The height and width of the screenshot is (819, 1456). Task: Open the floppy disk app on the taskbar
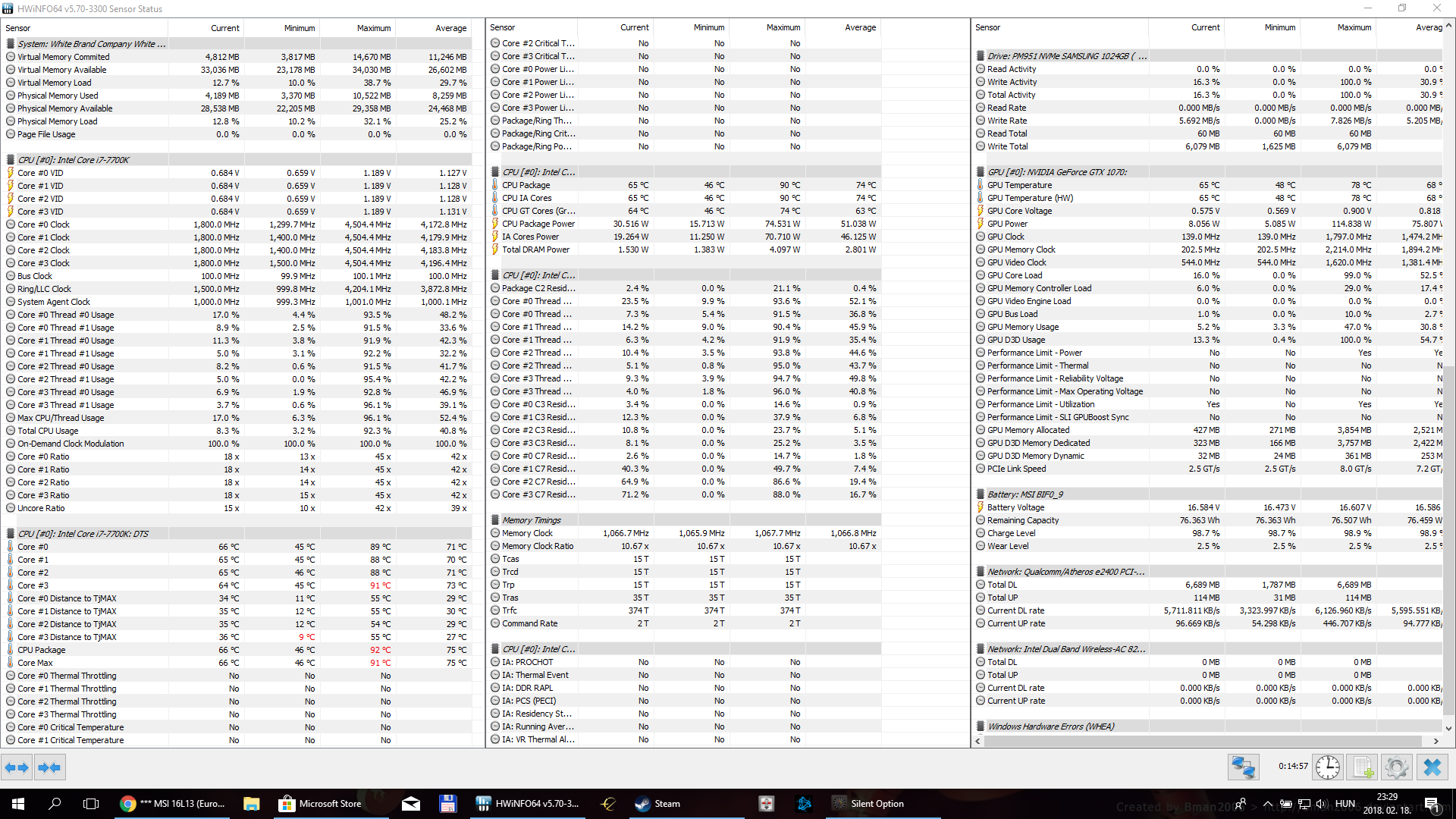coord(447,804)
